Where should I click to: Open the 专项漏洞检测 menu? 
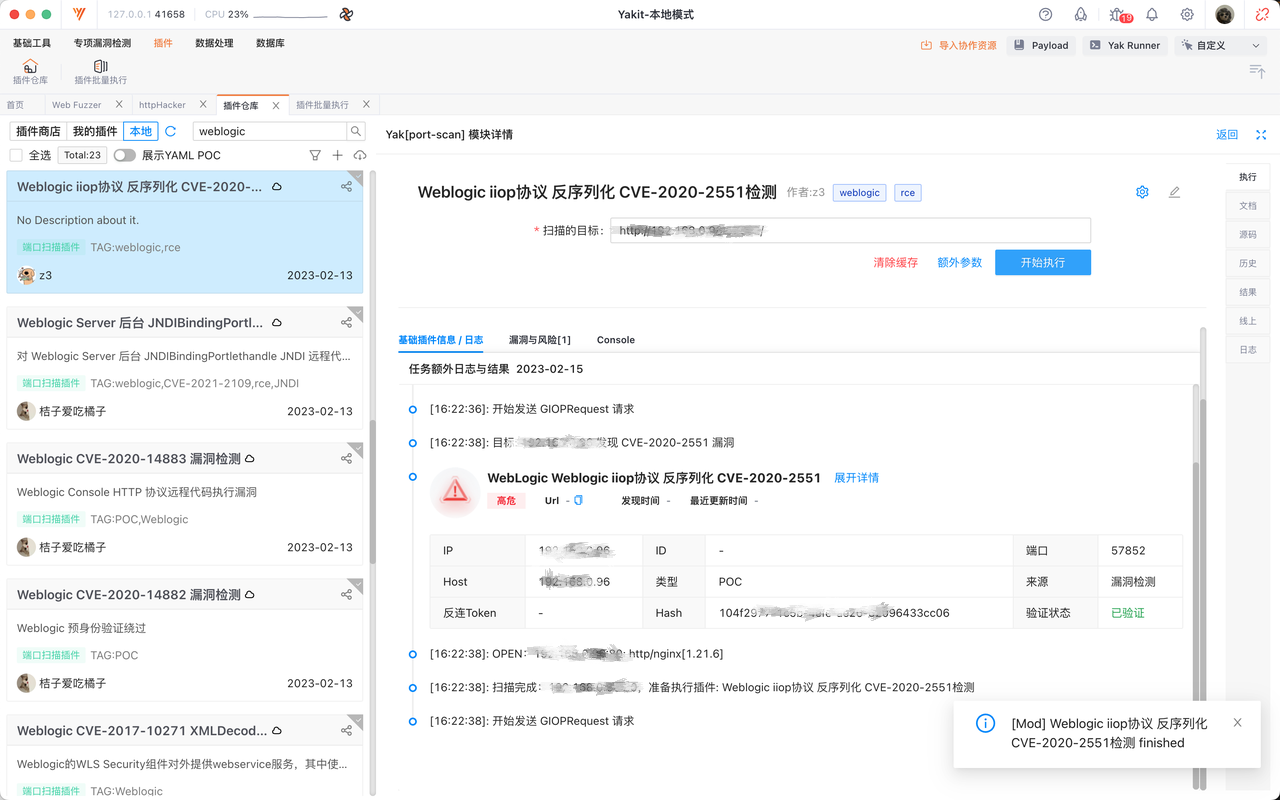point(102,43)
